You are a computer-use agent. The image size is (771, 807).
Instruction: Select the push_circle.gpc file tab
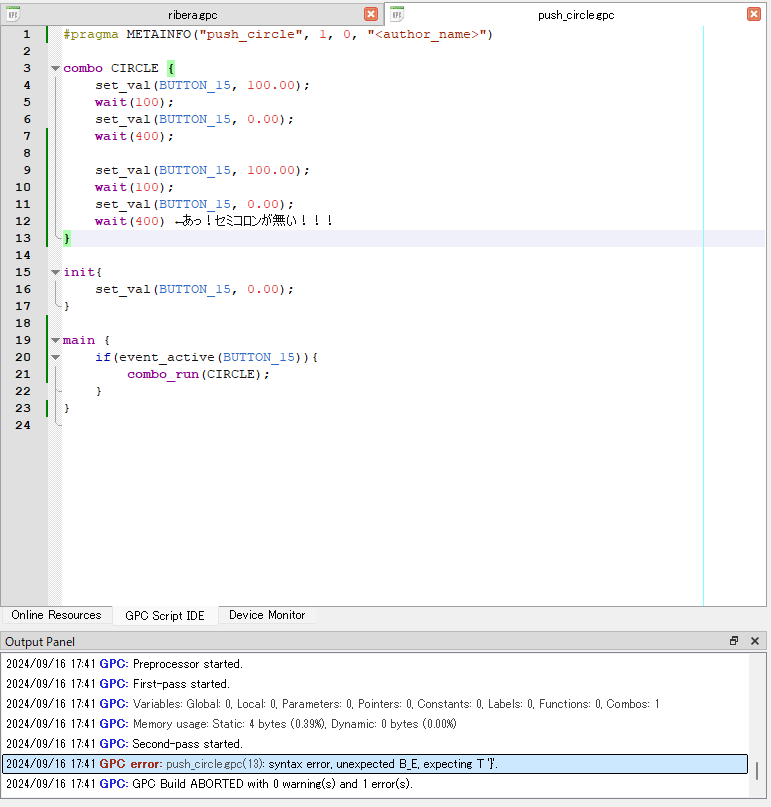point(576,15)
